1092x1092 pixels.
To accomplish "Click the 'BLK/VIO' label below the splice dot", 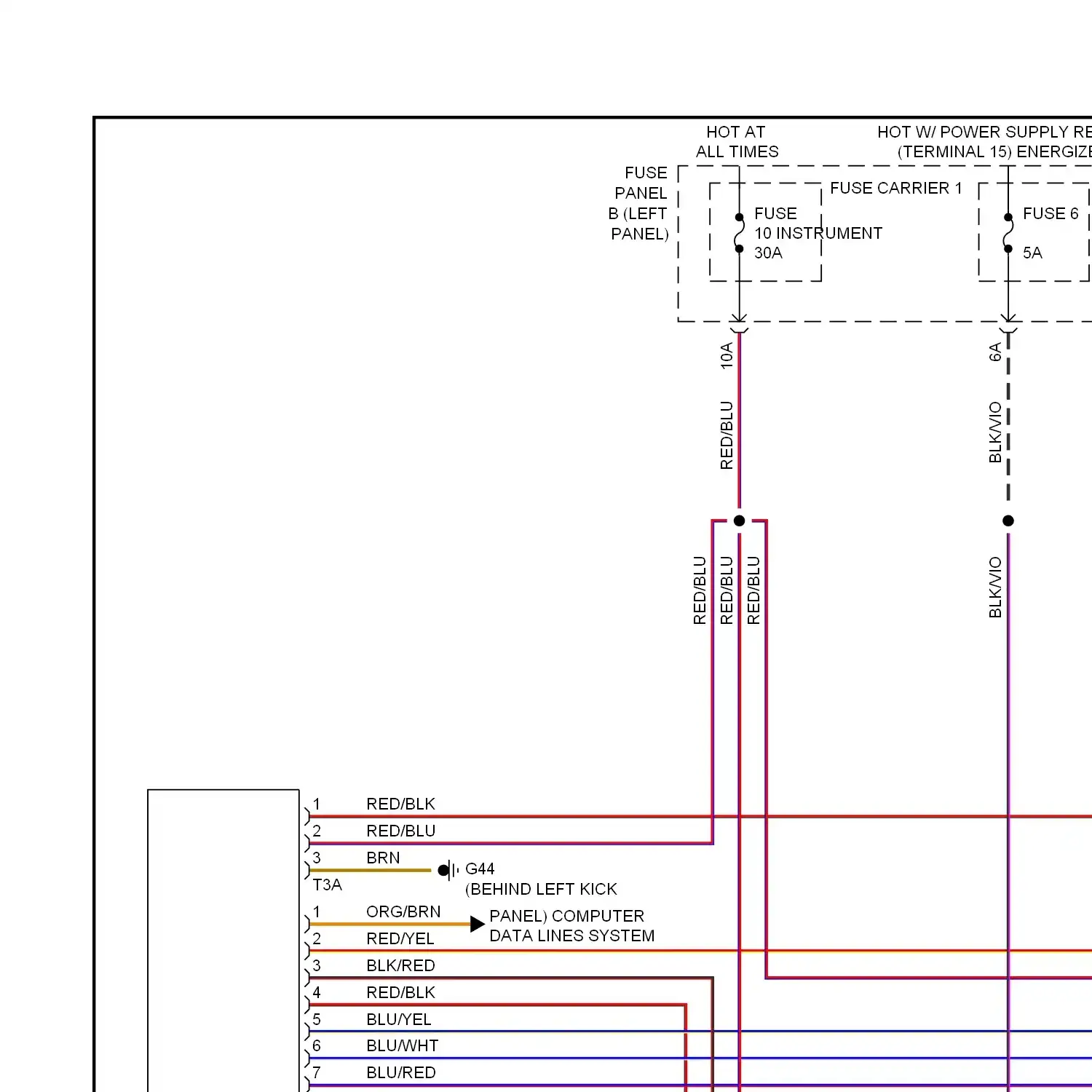I will 995,587.
